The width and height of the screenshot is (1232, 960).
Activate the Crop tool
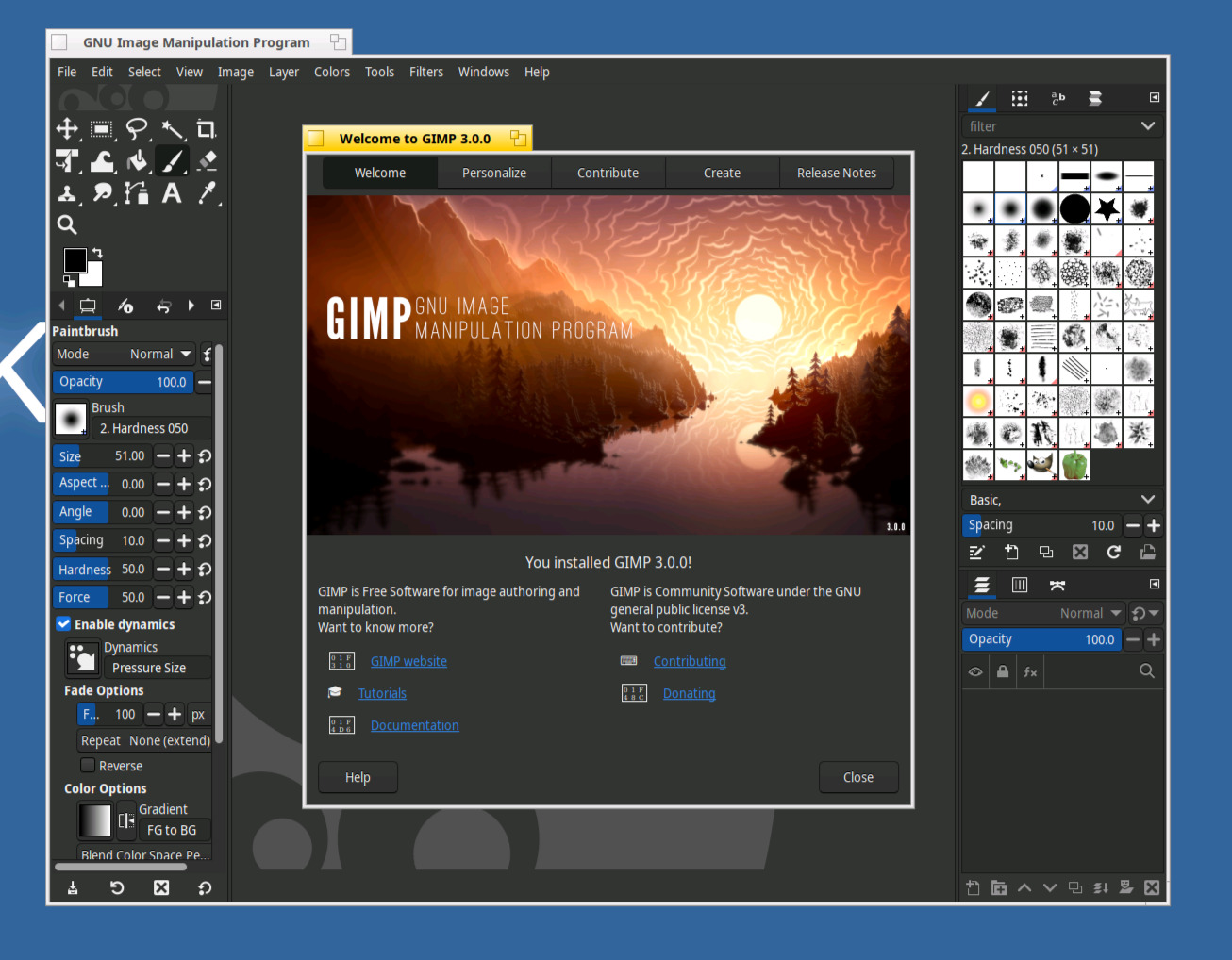[x=206, y=129]
